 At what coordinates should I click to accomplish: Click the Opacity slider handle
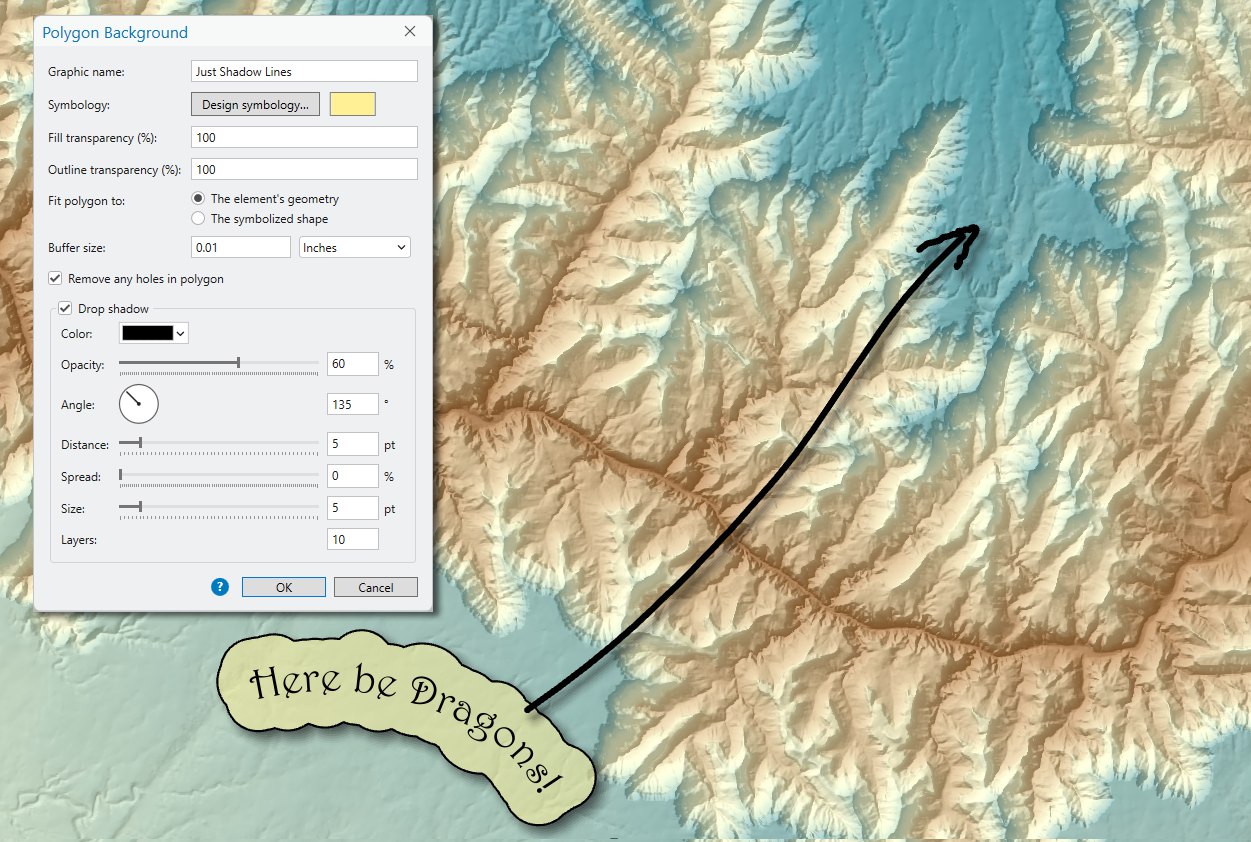point(238,362)
